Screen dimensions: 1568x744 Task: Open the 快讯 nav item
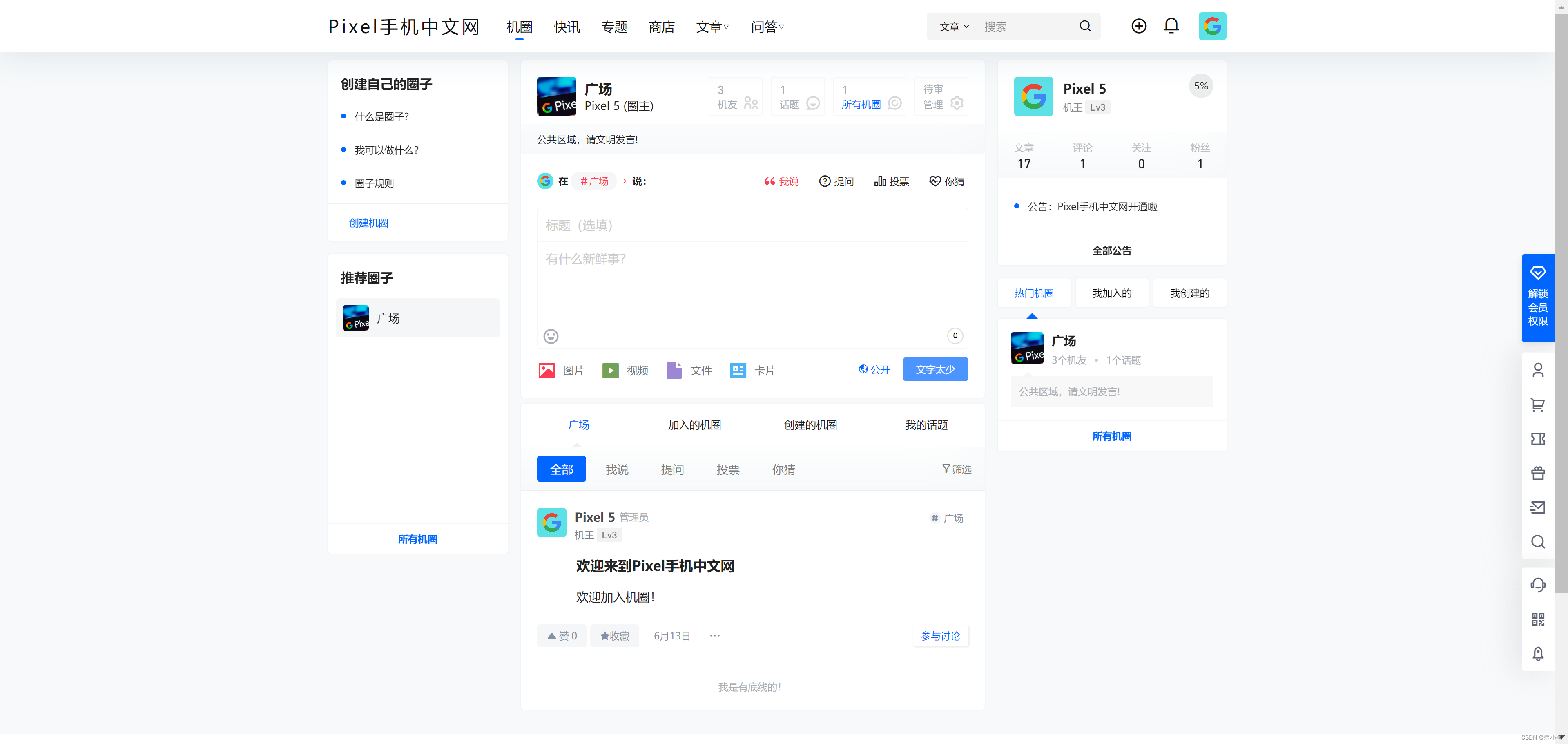[x=567, y=27]
